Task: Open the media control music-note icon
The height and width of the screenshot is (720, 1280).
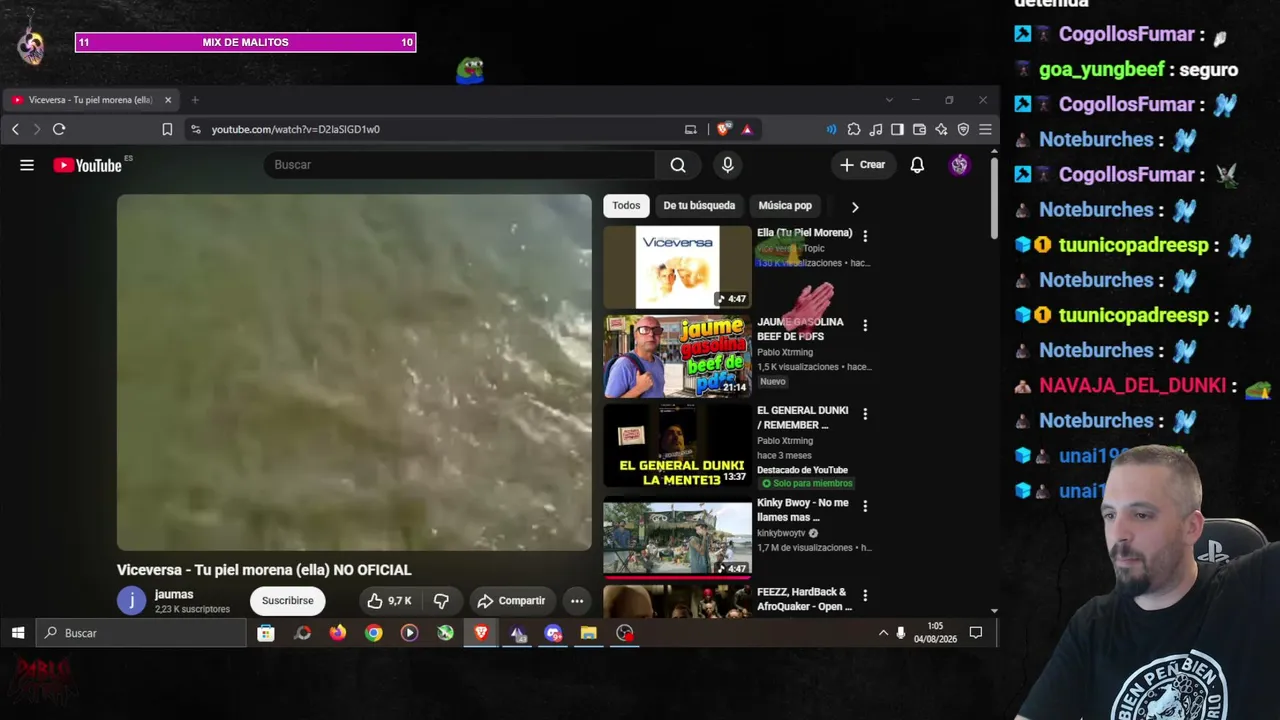Action: point(876,129)
